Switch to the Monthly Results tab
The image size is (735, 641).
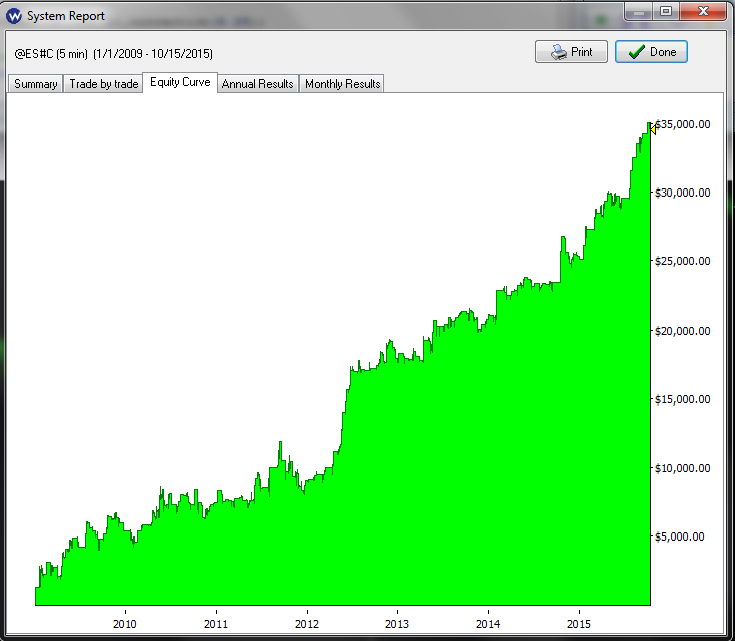[342, 84]
